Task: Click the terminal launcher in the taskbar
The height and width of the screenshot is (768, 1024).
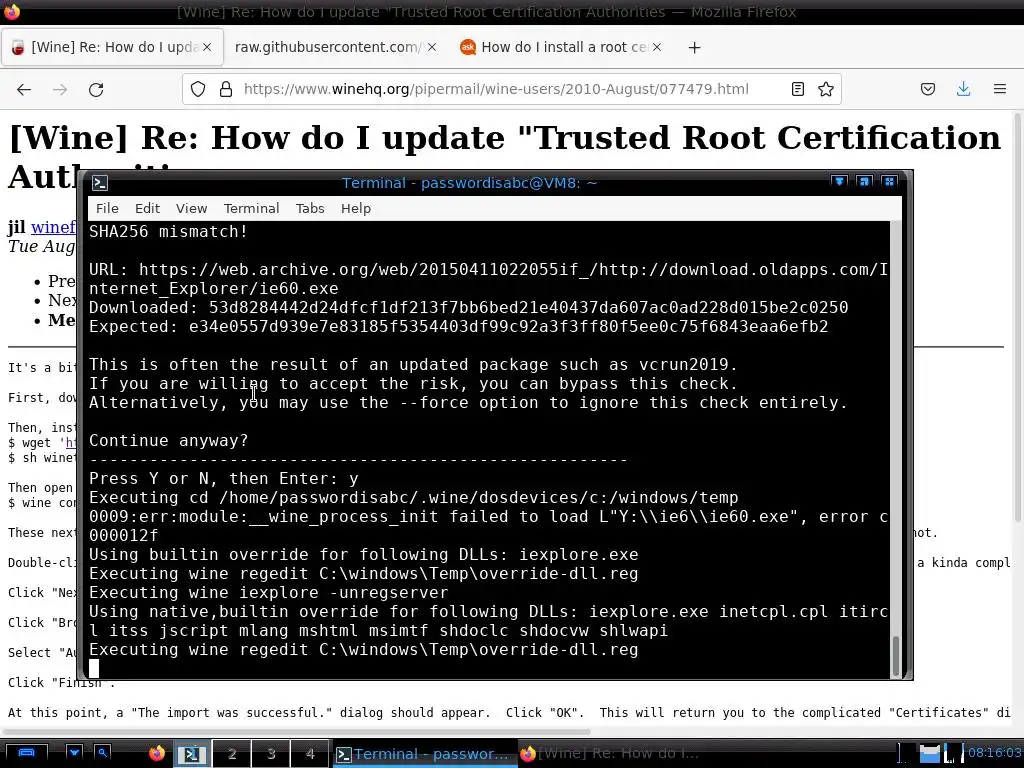Action: pyautogui.click(x=191, y=754)
